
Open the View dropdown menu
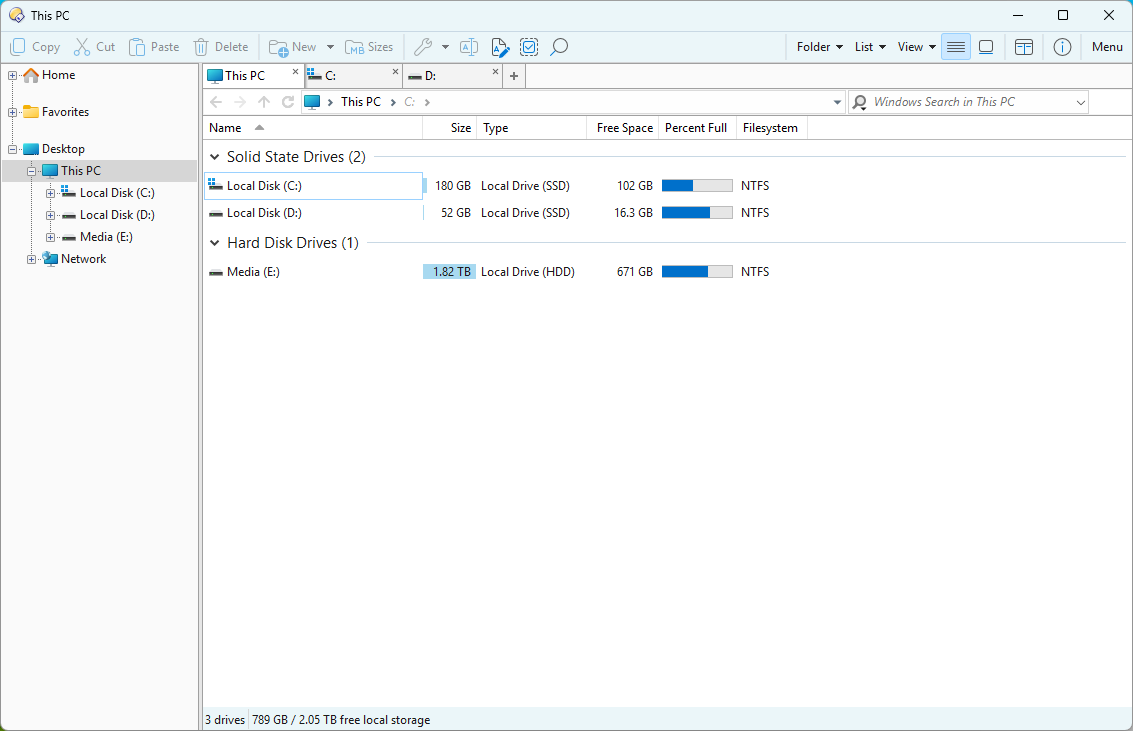916,47
